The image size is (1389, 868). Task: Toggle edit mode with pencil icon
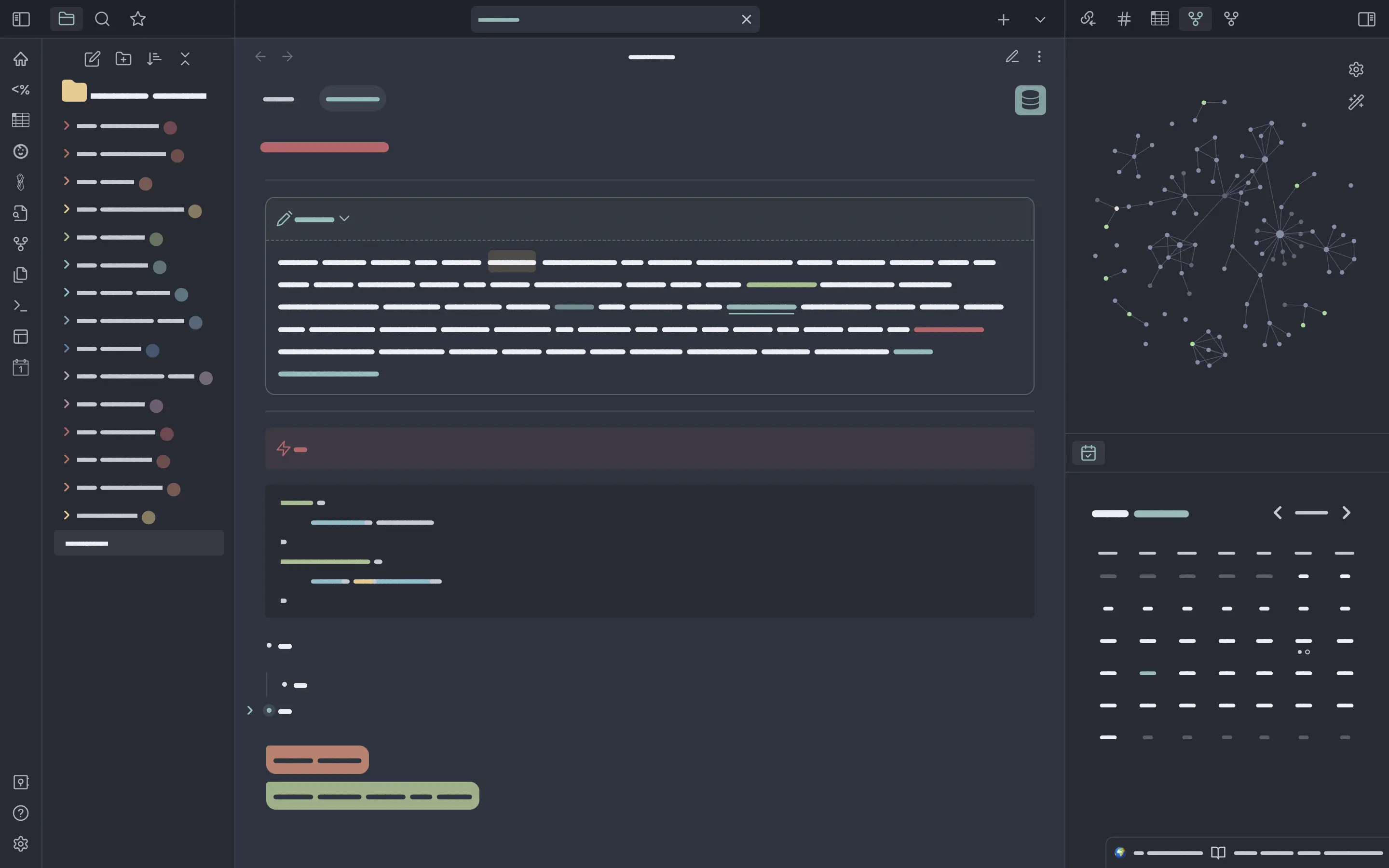[x=1012, y=56]
